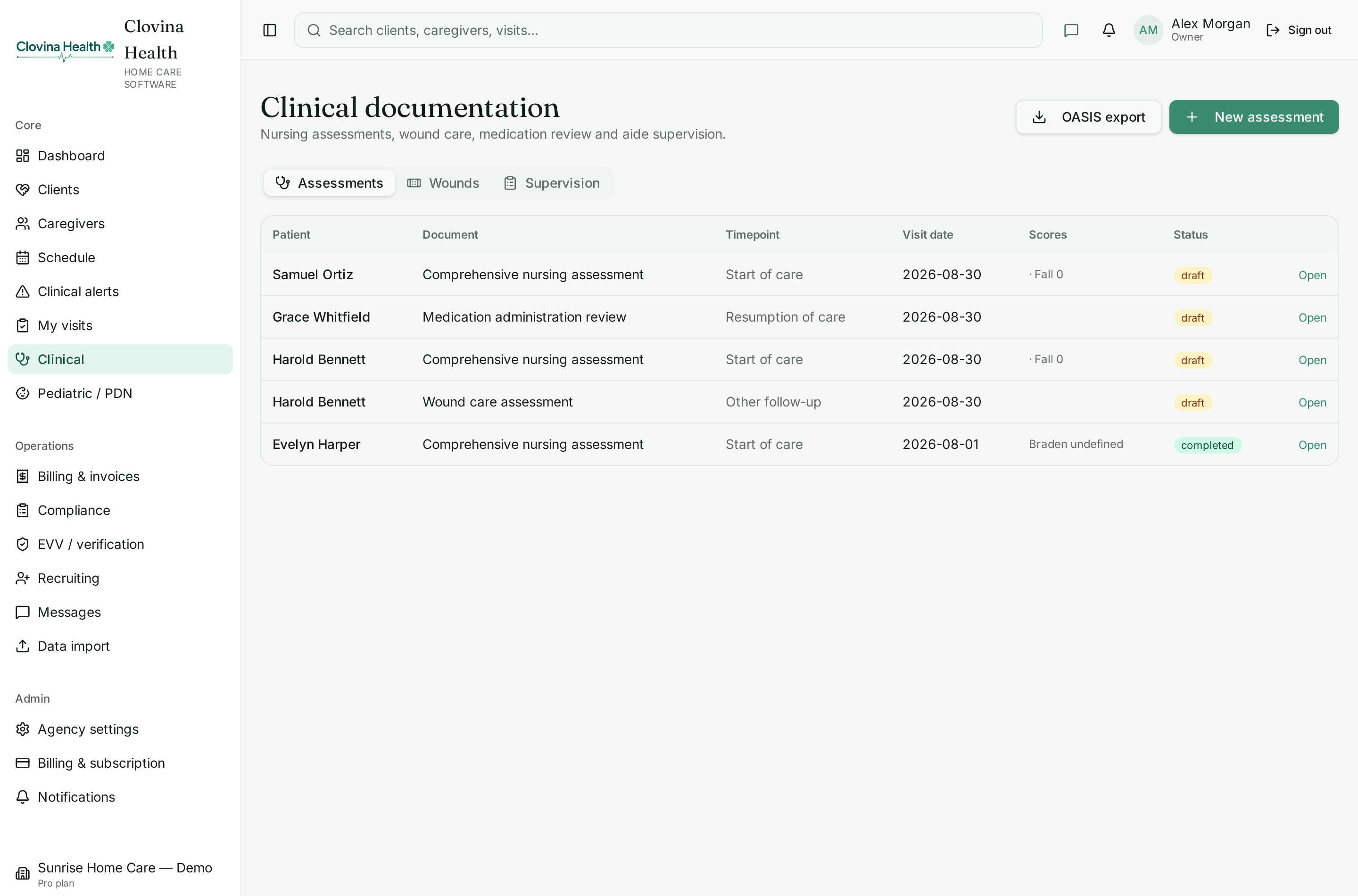Image resolution: width=1358 pixels, height=896 pixels.
Task: Focus the search clients field
Action: 668,30
